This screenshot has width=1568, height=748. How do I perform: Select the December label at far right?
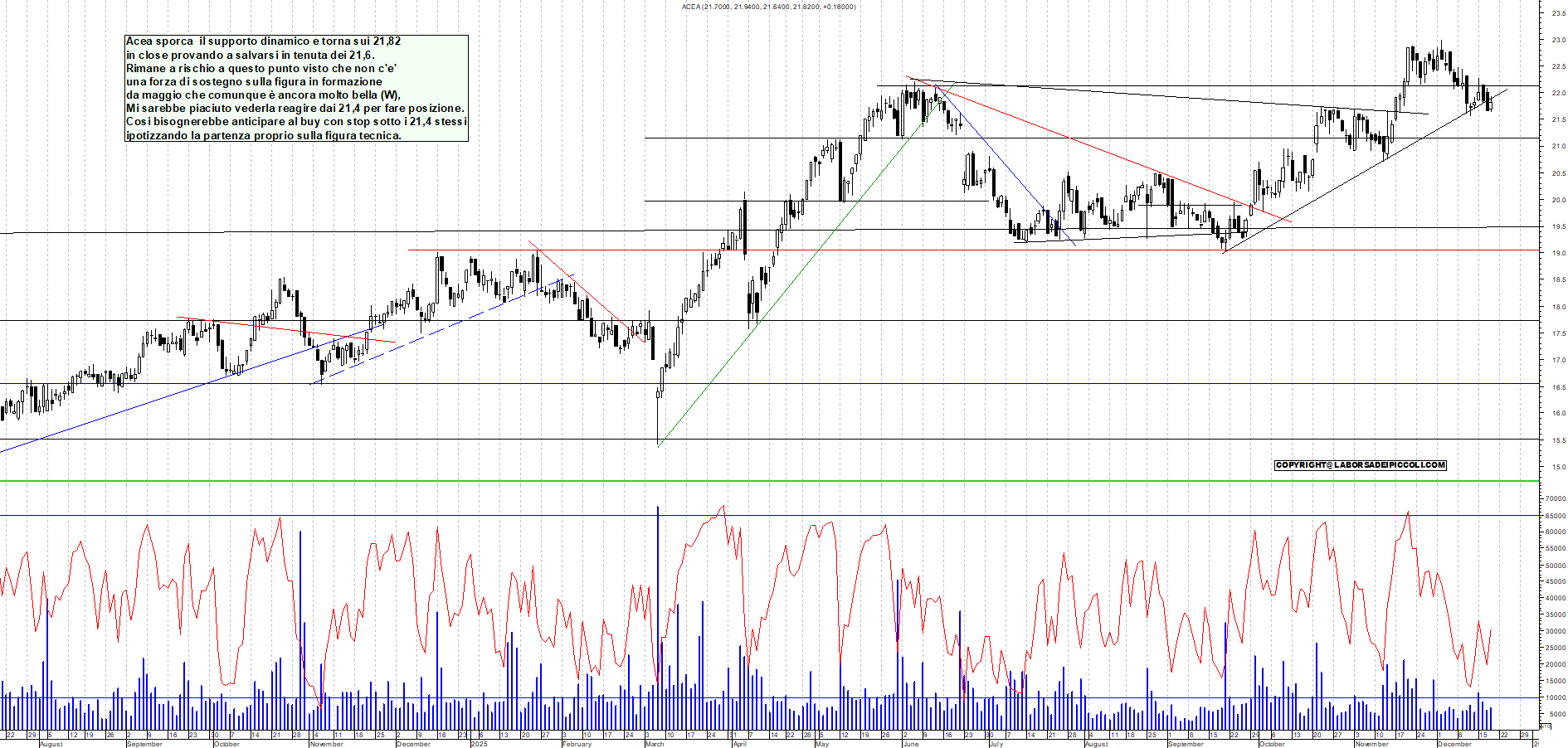[1454, 744]
